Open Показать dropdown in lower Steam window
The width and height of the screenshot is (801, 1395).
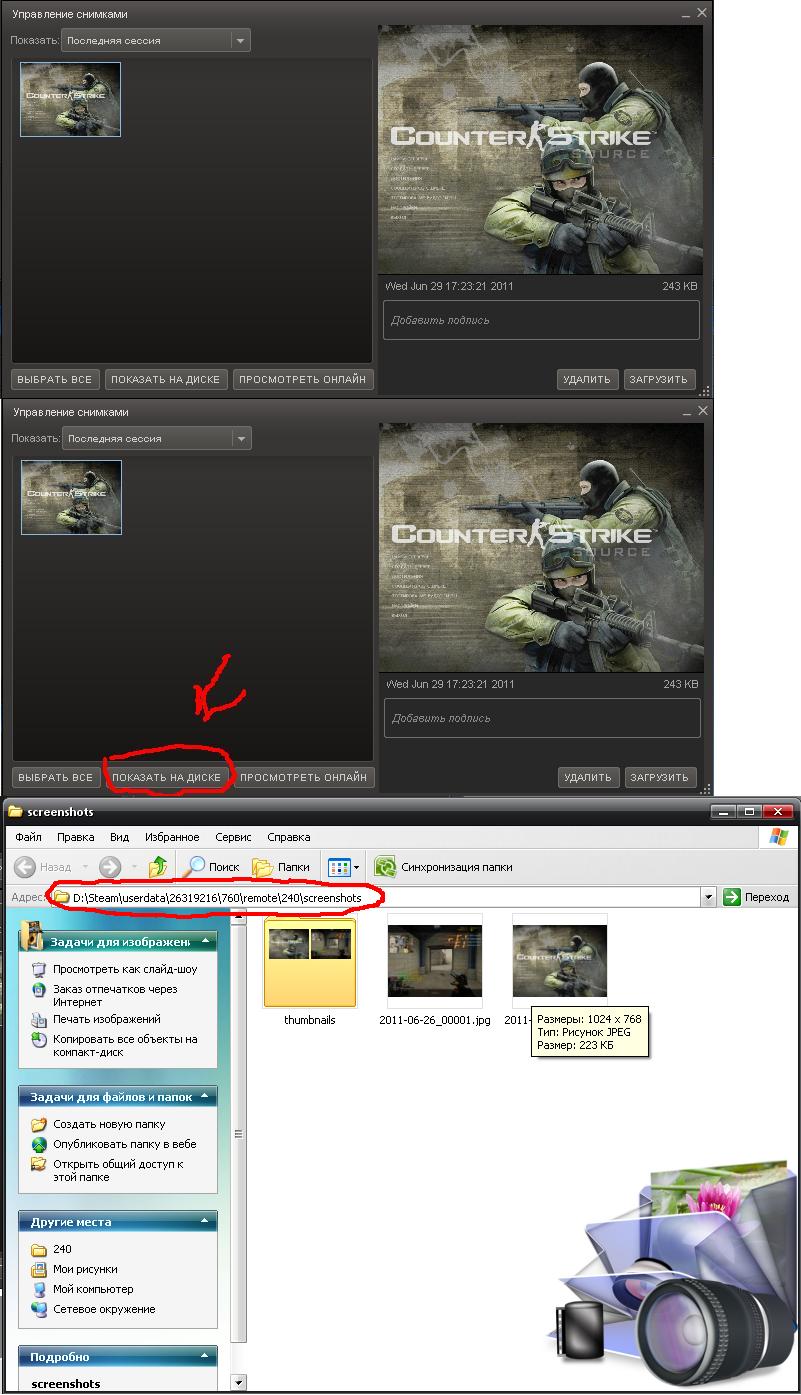157,438
